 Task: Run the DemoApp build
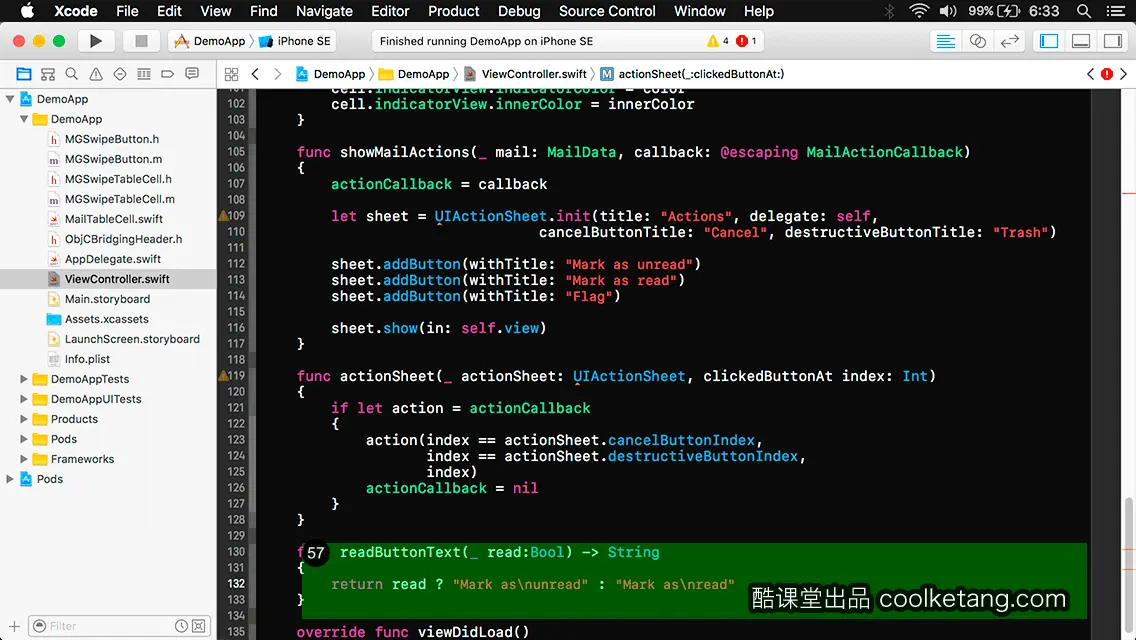coord(96,41)
